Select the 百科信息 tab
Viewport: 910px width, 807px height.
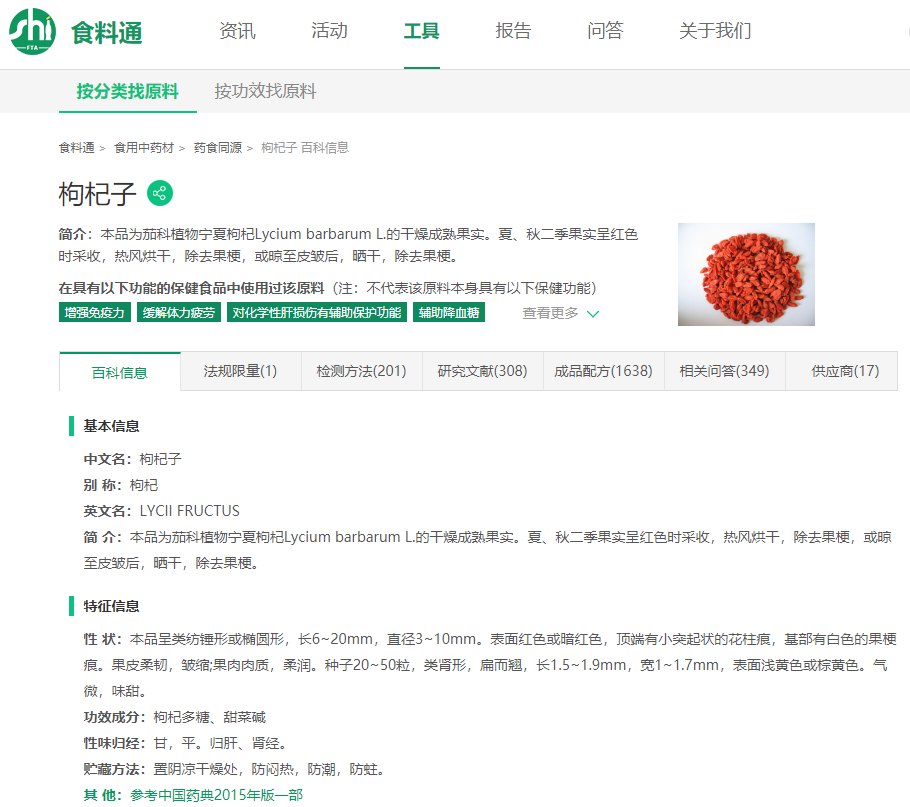pyautogui.click(x=120, y=372)
